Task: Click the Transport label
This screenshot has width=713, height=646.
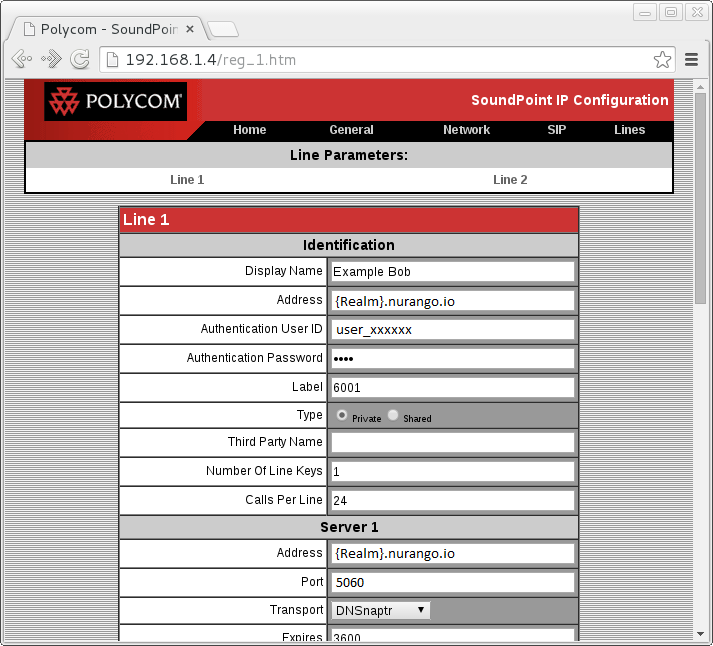Action: (x=296, y=610)
